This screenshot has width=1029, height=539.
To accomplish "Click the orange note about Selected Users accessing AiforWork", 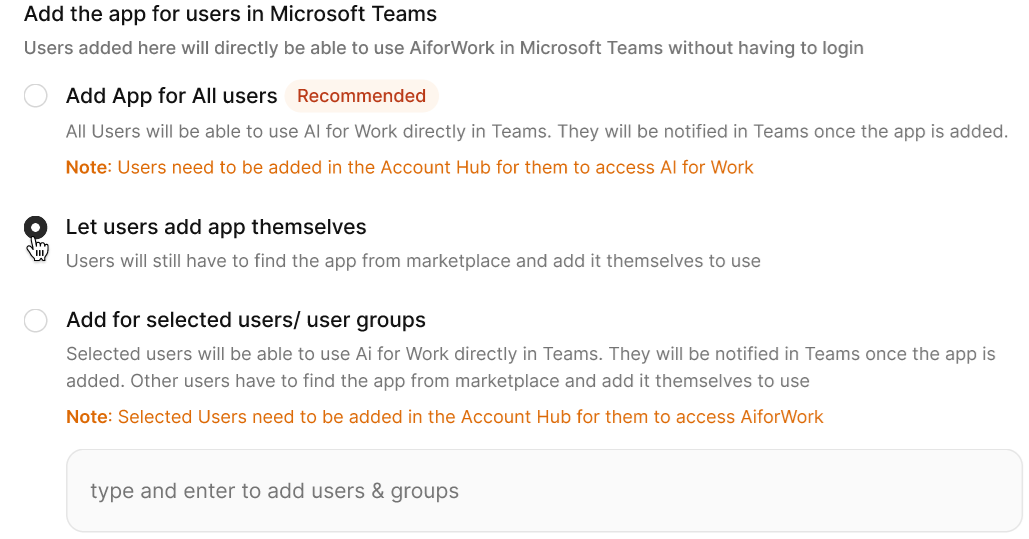I will tap(445, 417).
